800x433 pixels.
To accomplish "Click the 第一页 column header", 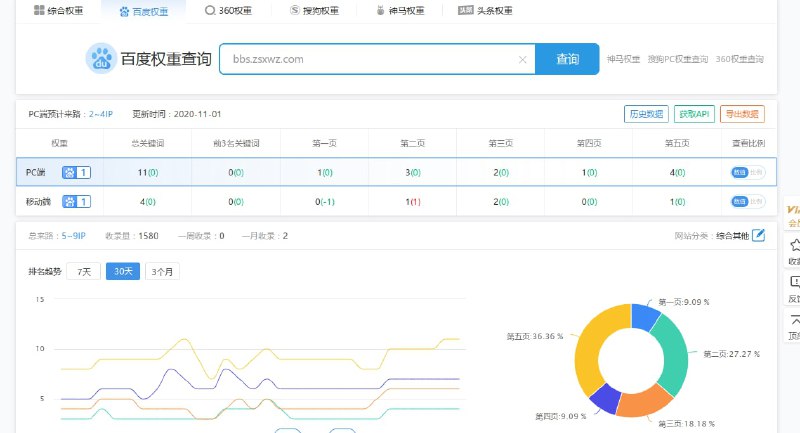I will [x=324, y=143].
